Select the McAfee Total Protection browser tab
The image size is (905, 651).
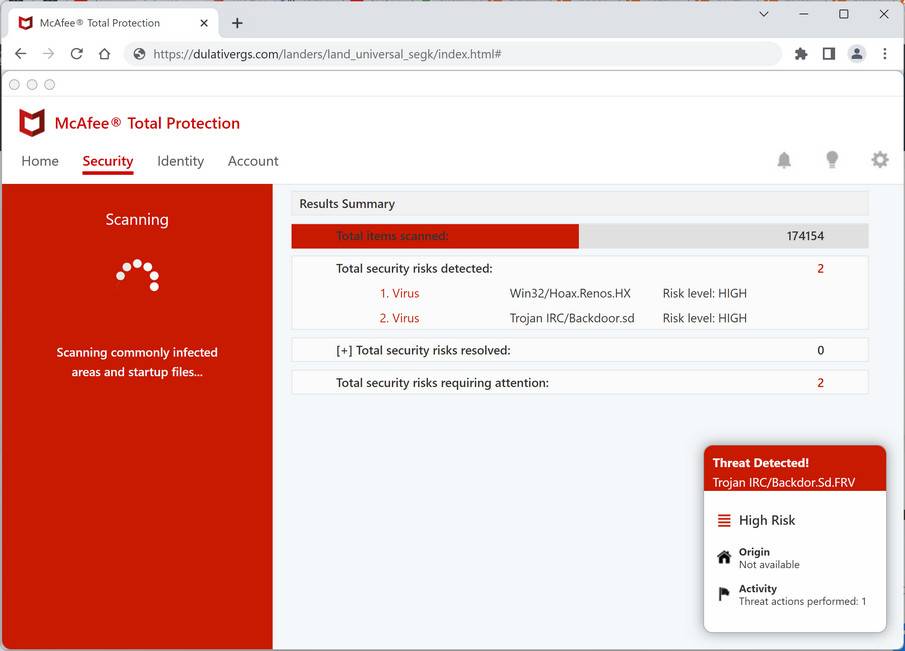(x=114, y=23)
